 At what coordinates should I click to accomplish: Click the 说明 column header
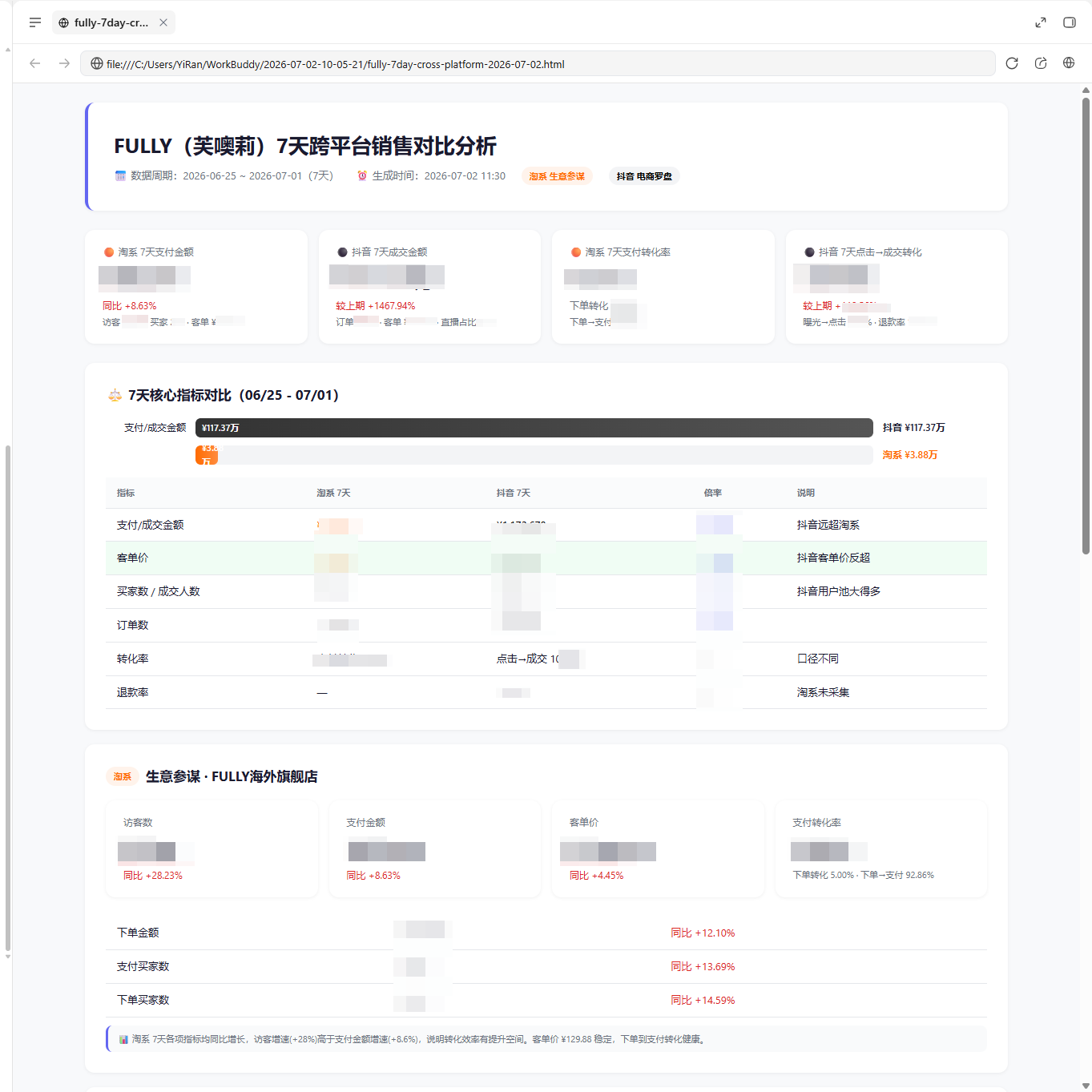806,493
